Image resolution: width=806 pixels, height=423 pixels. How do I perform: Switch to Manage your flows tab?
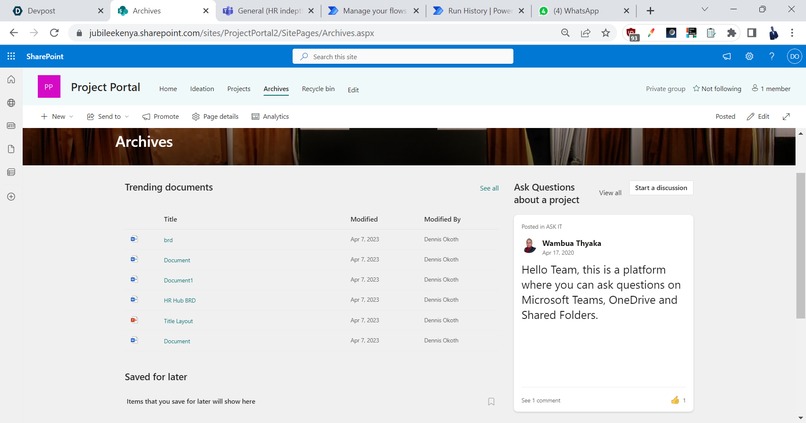[x=375, y=11]
